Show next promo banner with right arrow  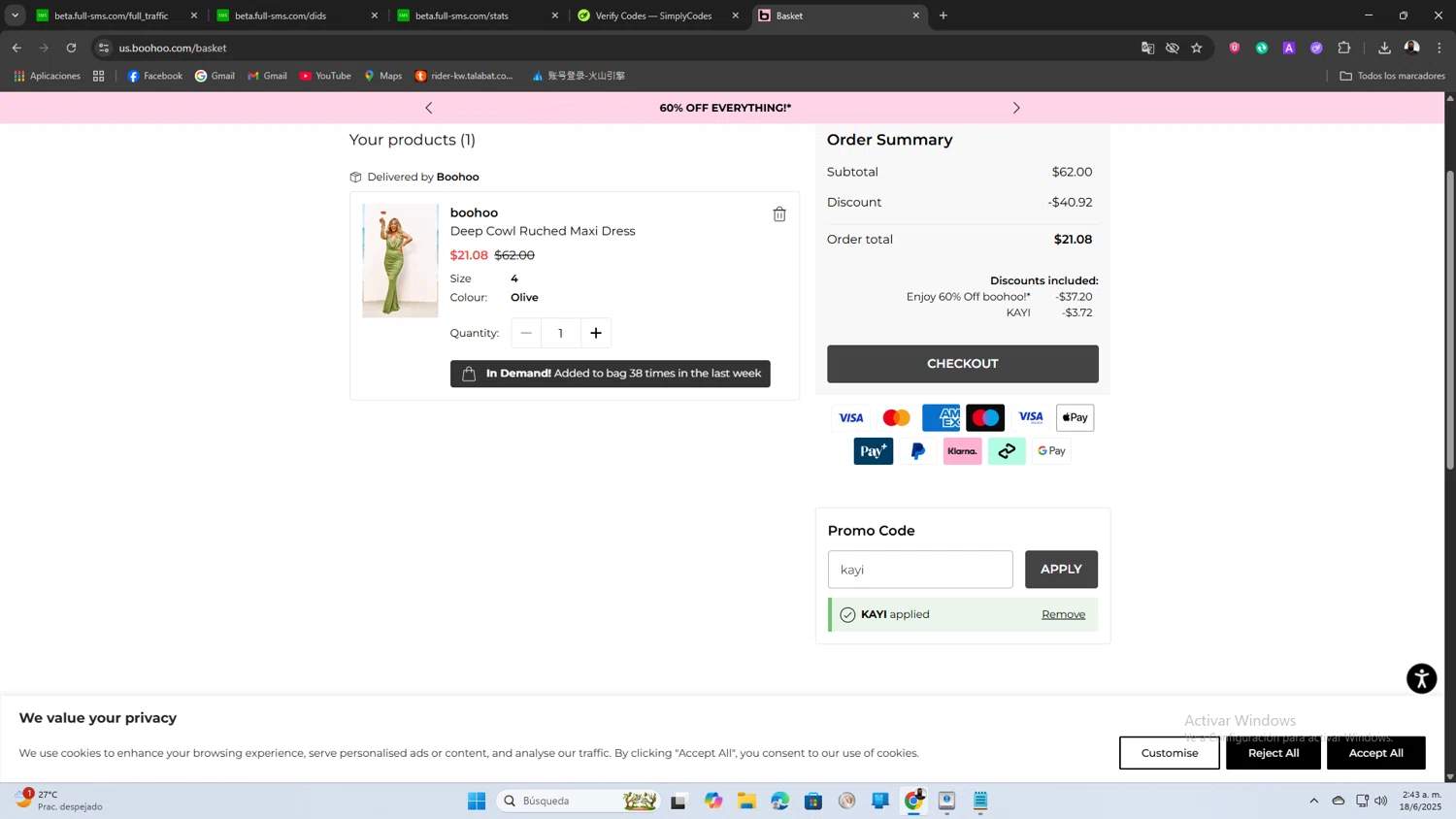tap(1016, 108)
